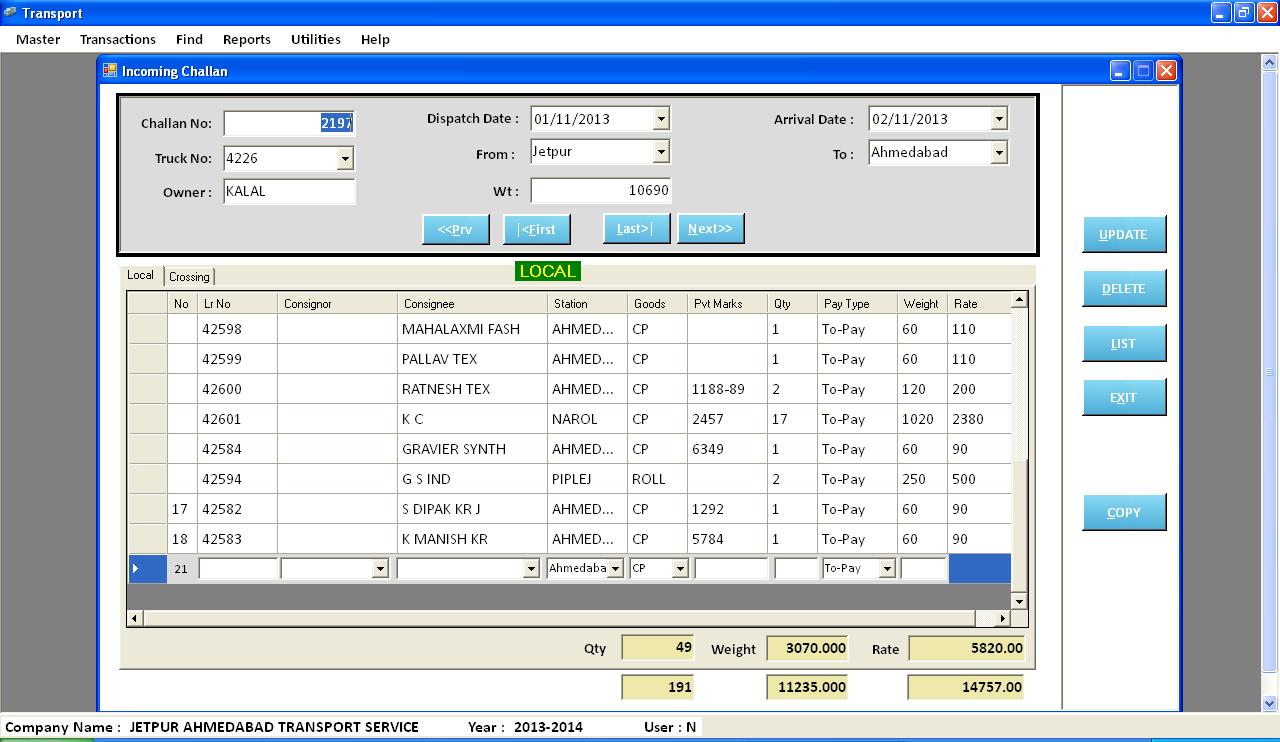Click the Consignee column header
The width and height of the screenshot is (1280, 742).
[472, 303]
